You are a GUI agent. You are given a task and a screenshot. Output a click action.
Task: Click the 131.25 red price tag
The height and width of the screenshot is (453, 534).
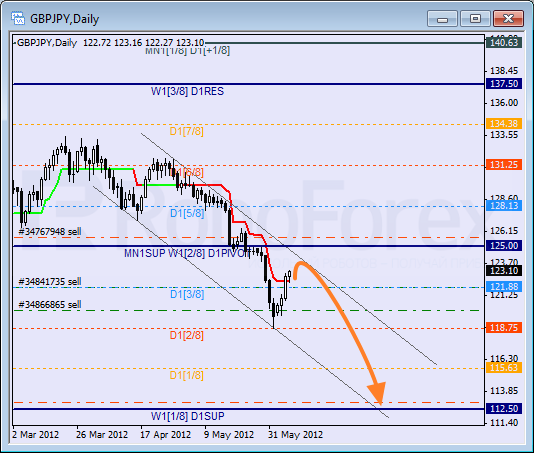point(504,165)
